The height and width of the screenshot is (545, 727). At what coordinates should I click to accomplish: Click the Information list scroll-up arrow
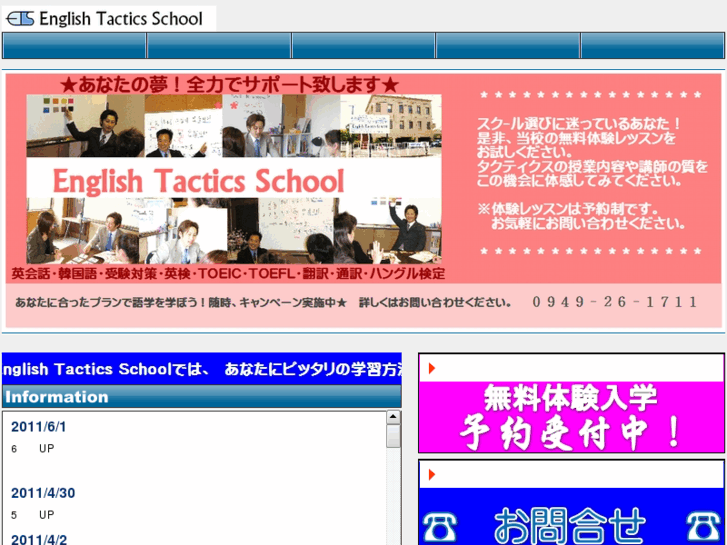[x=393, y=417]
